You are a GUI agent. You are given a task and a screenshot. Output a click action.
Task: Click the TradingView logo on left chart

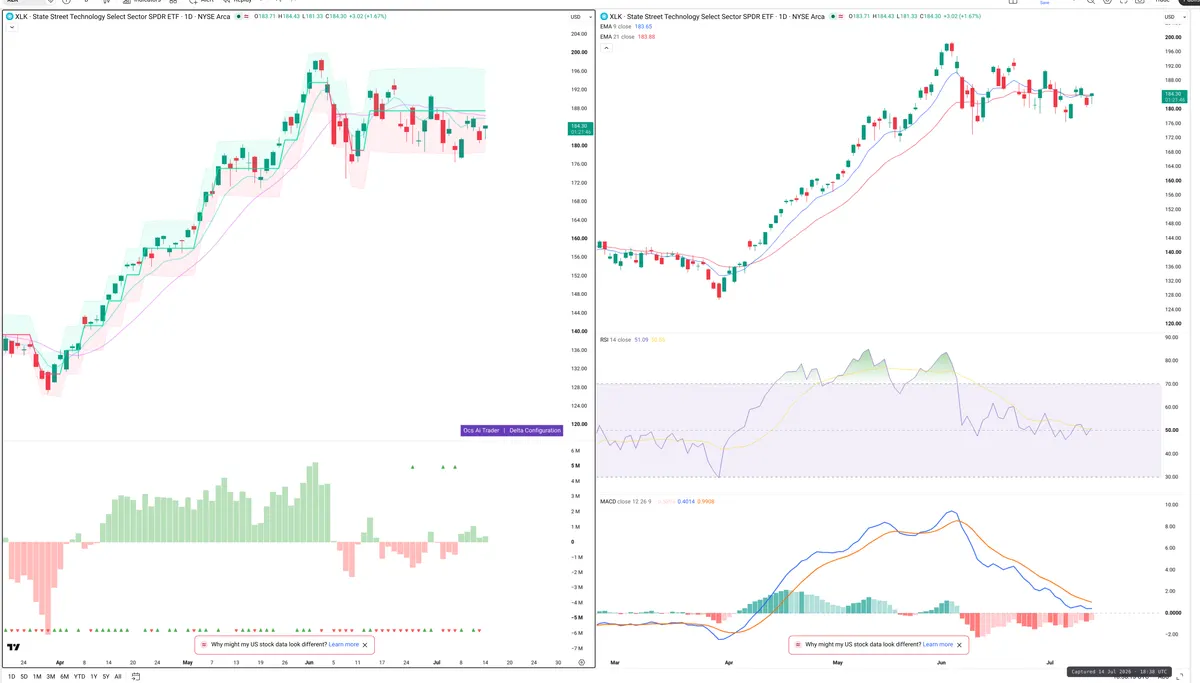(x=13, y=648)
